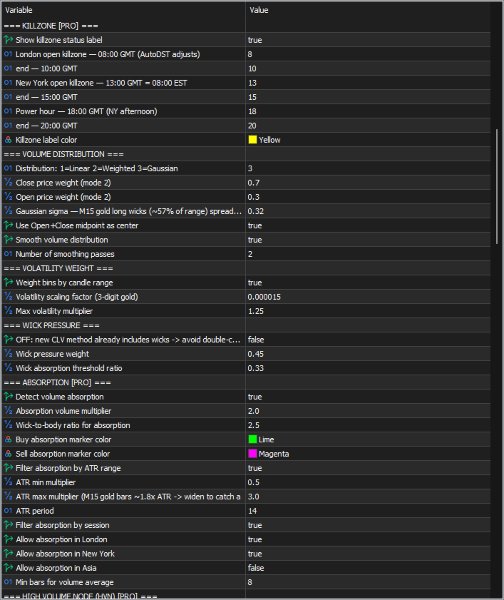Click the integer icon beside Number of smoothing passes
The width and height of the screenshot is (504, 600).
tap(8, 254)
